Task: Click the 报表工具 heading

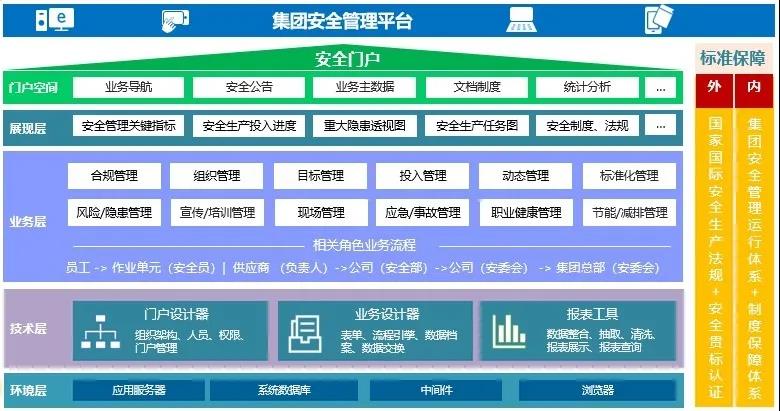Action: pyautogui.click(x=592, y=314)
